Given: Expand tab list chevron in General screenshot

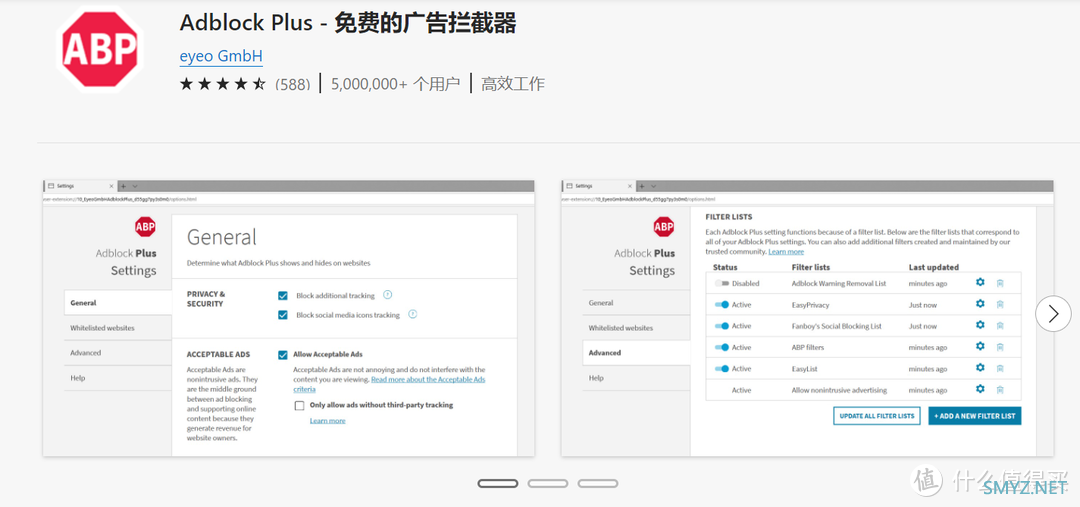Looking at the screenshot, I should pyautogui.click(x=134, y=186).
